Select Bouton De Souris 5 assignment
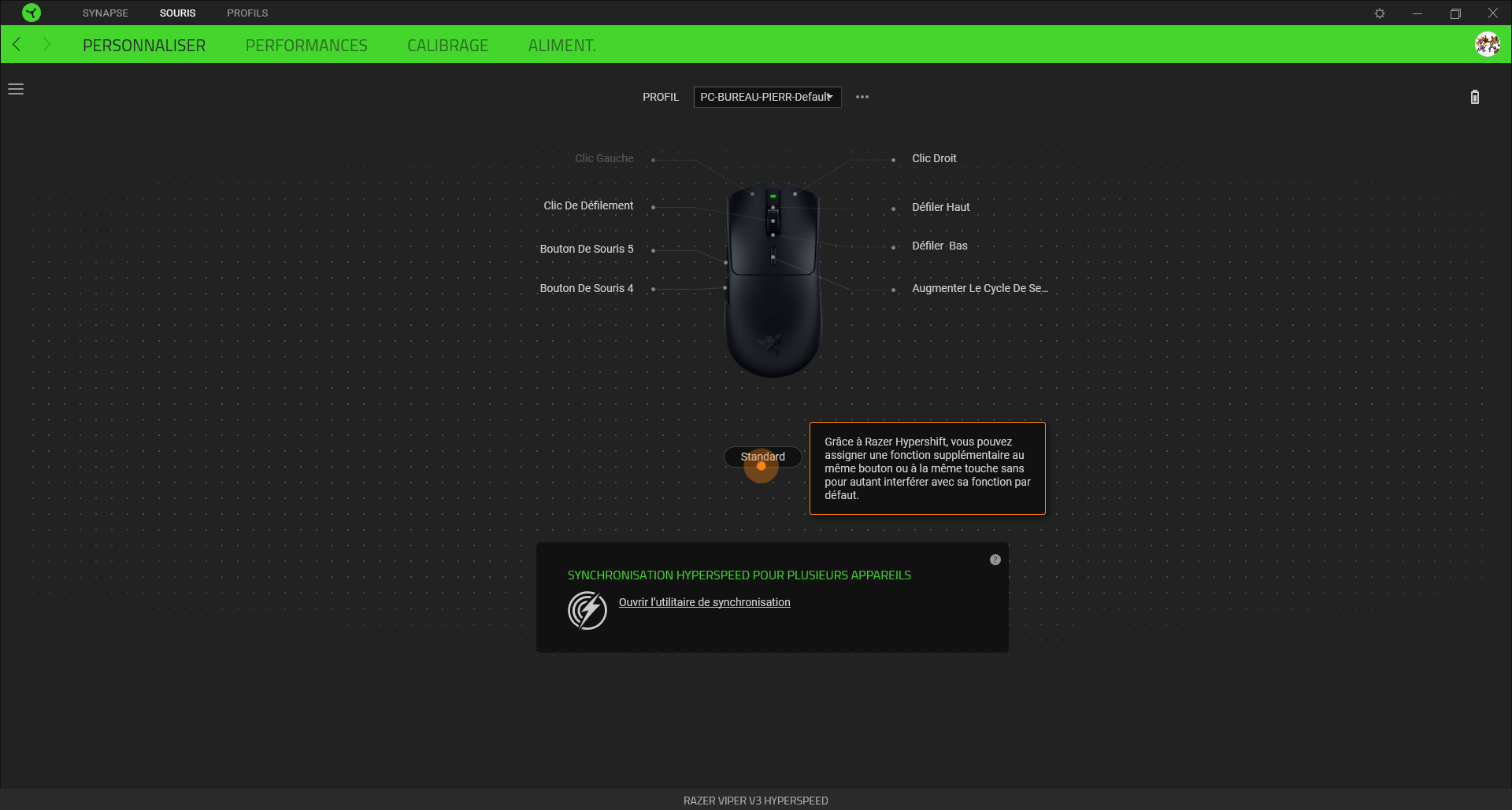The image size is (1512, 810). [x=587, y=249]
